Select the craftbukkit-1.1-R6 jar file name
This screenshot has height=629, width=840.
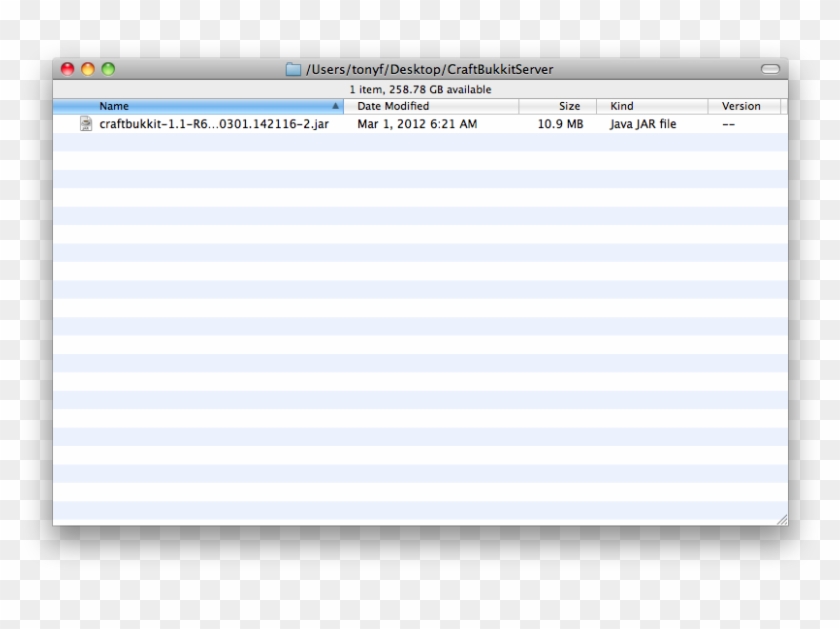pyautogui.click(x=214, y=125)
